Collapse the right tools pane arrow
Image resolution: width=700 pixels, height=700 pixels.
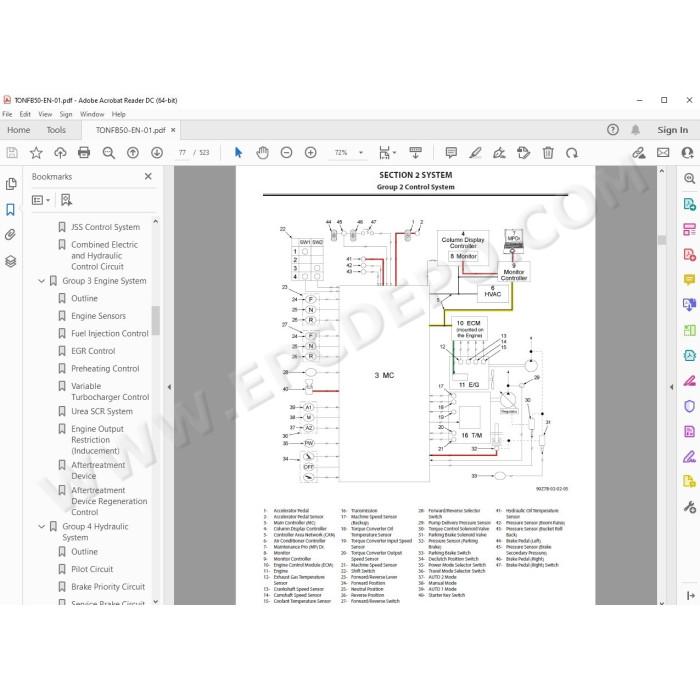[x=672, y=387]
